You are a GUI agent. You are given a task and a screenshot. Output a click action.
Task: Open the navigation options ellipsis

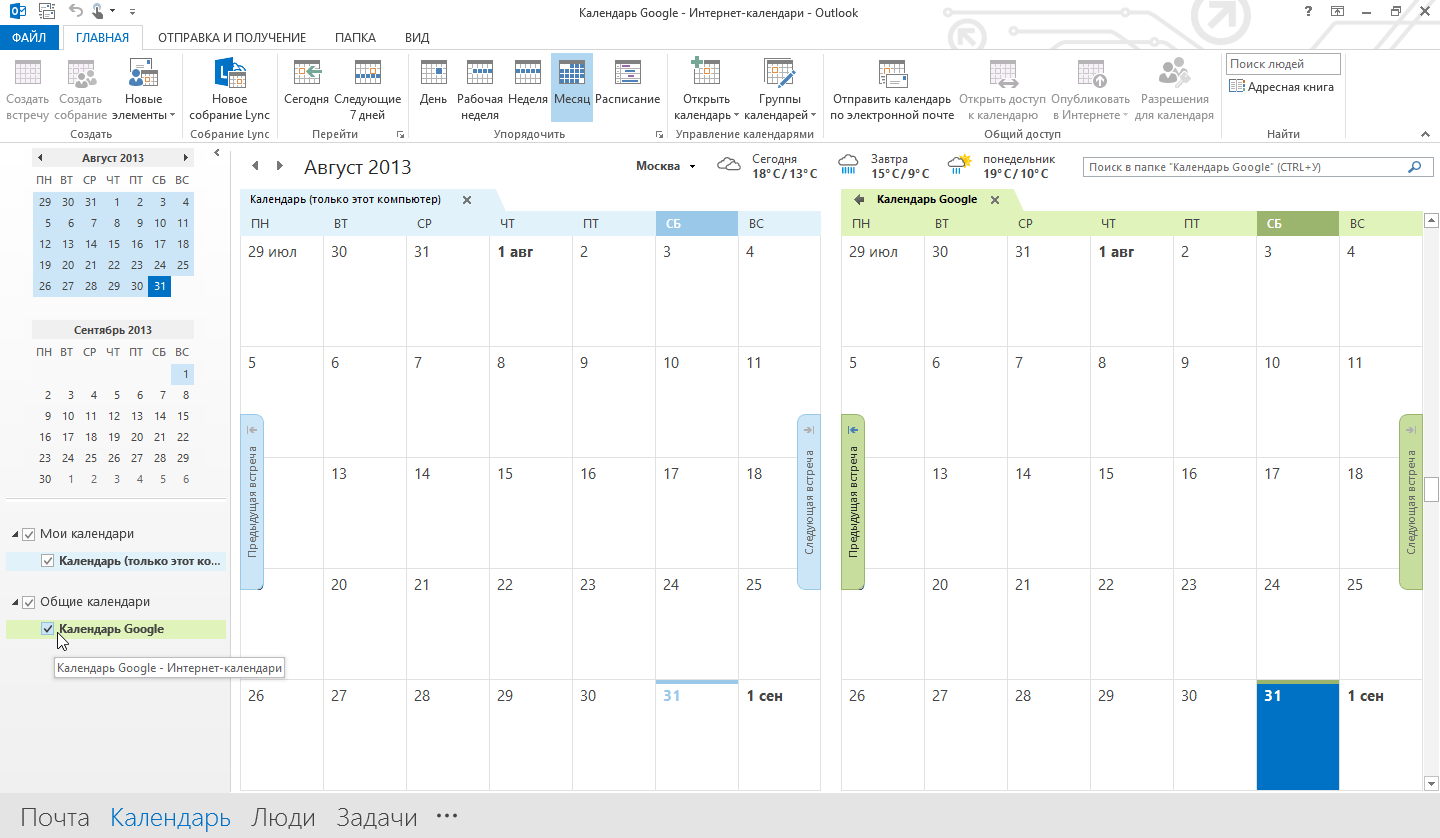tap(447, 817)
